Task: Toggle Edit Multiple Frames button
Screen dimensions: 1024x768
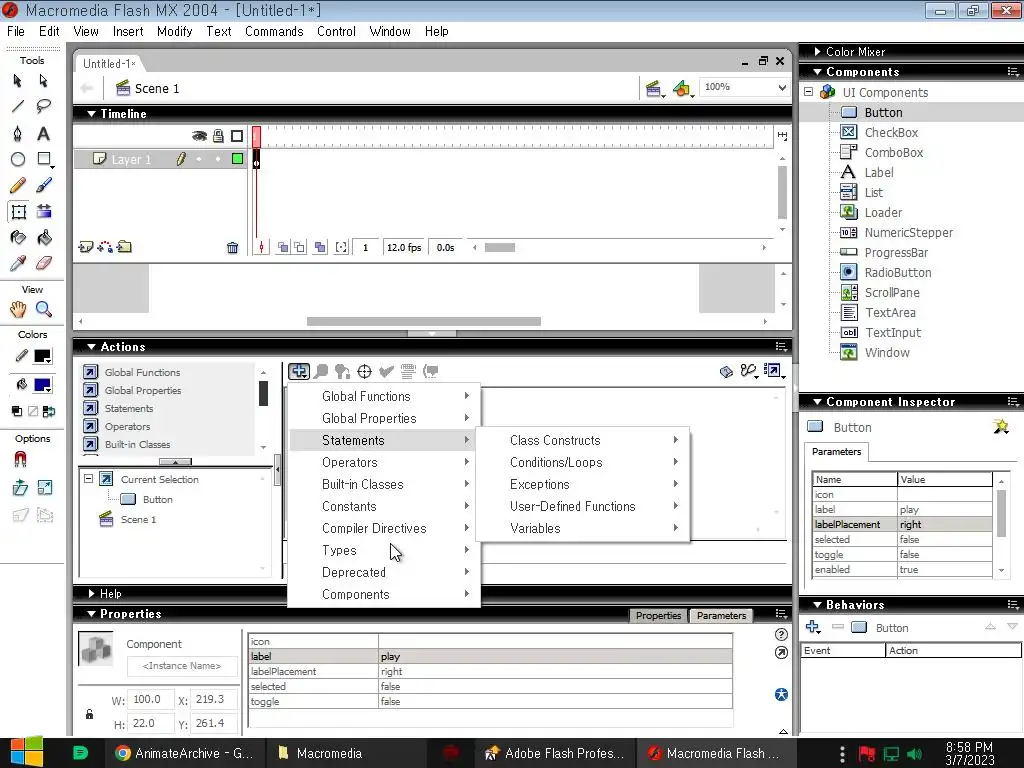Action: pos(320,248)
